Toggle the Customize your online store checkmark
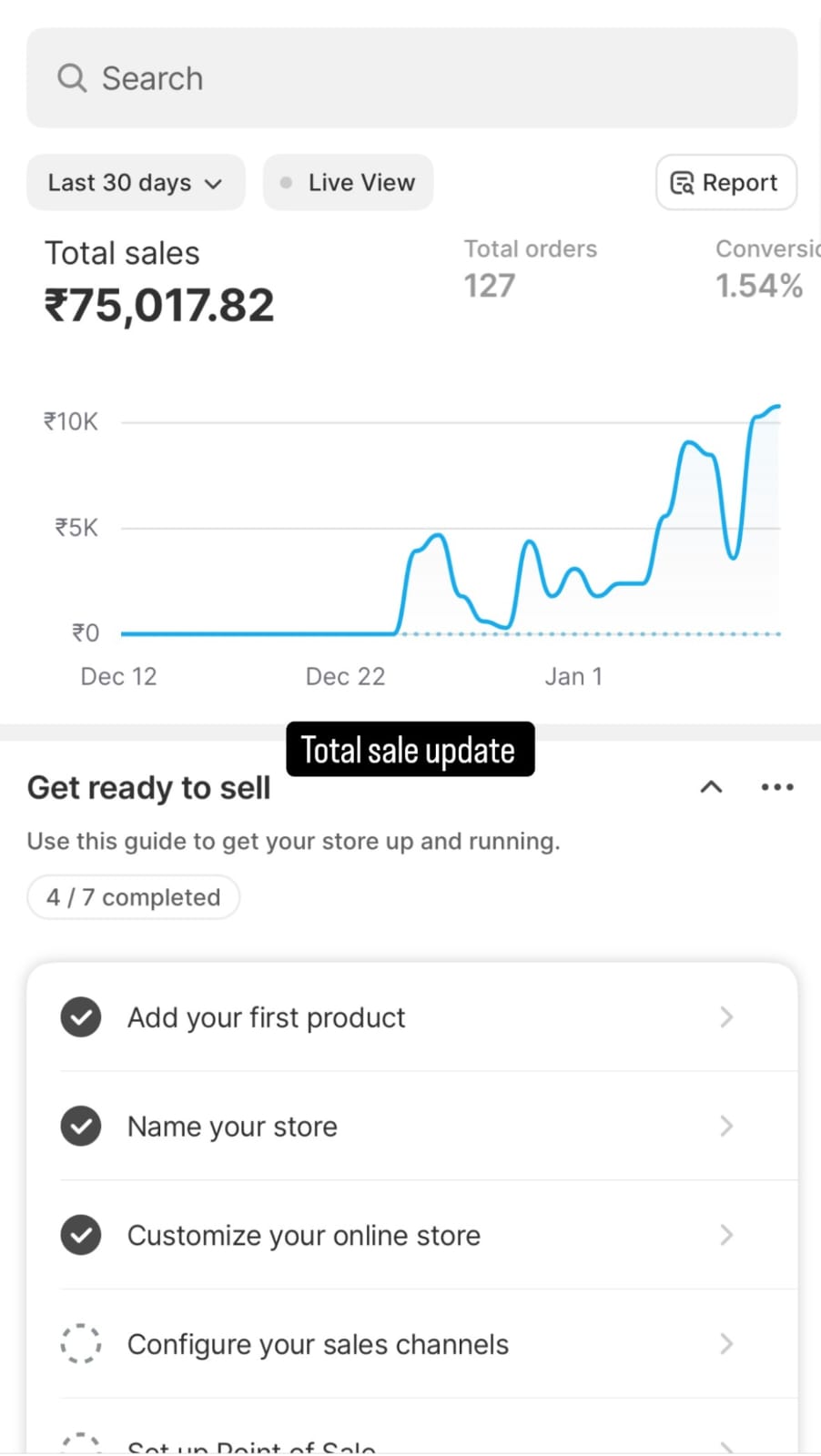821x1456 pixels. point(81,1235)
